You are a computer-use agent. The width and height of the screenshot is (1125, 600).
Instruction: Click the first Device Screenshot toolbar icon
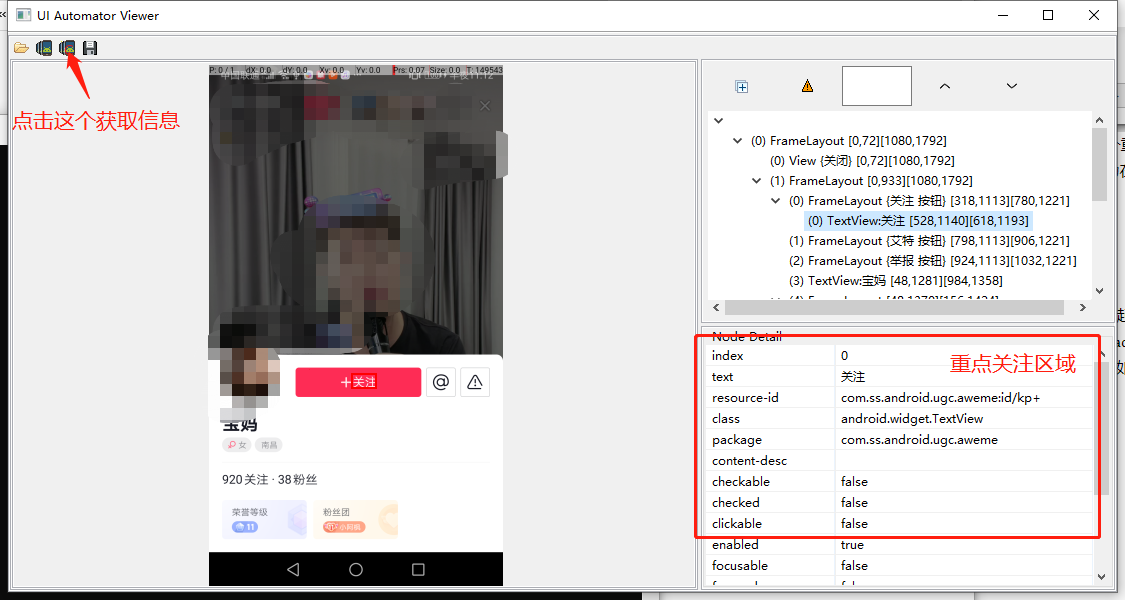[x=44, y=48]
